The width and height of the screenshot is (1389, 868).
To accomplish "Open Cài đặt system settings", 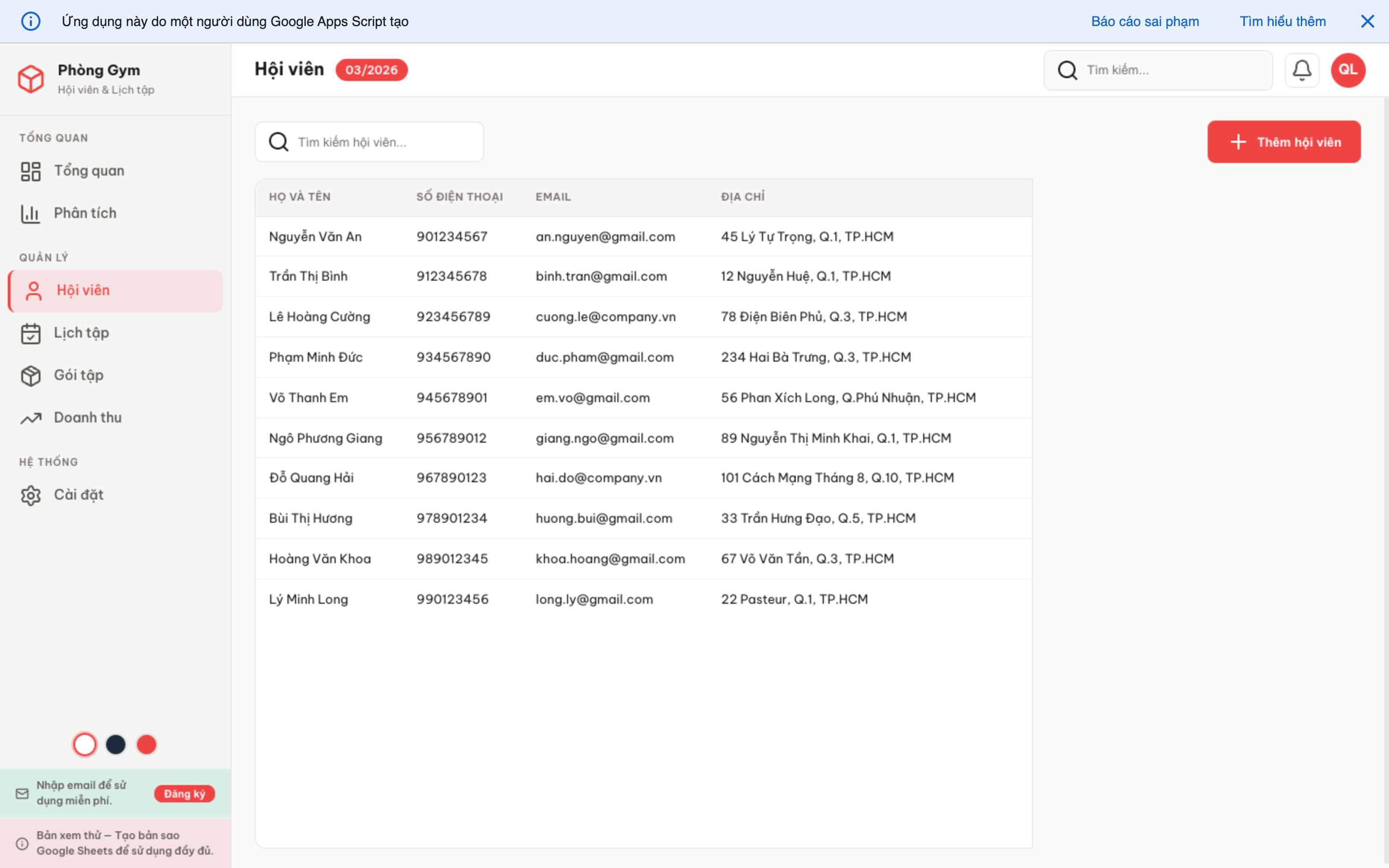I will (x=79, y=494).
